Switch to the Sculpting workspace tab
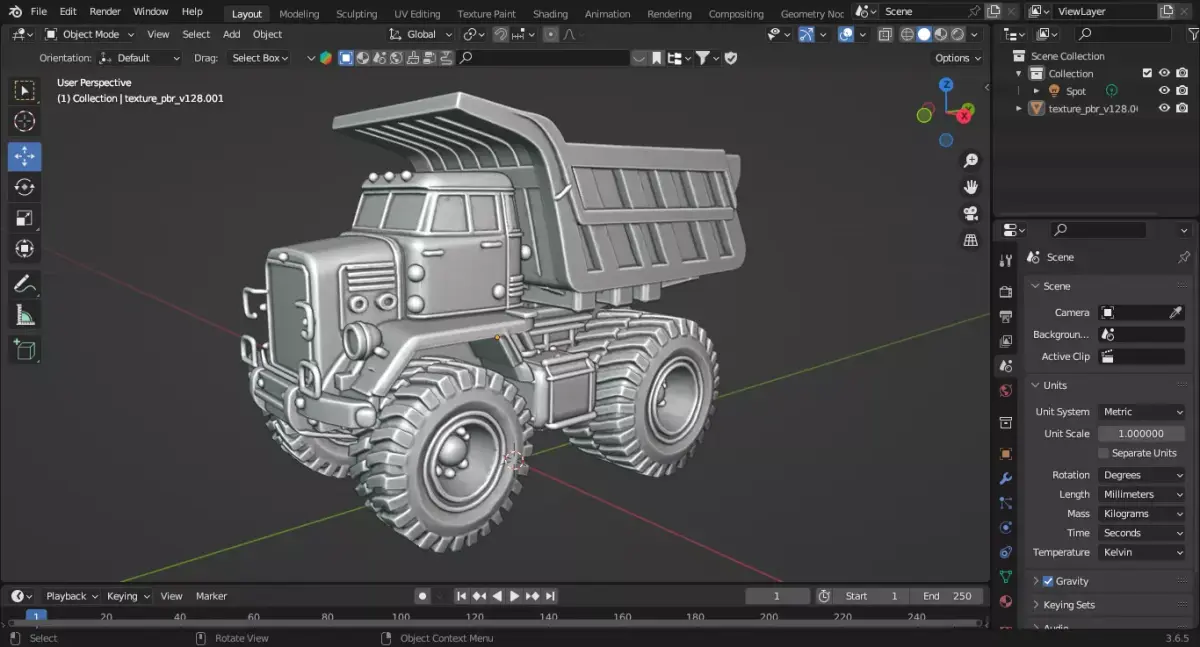 coord(357,14)
